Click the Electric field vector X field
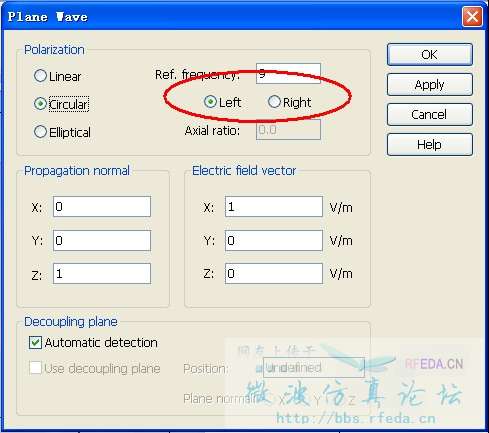 tap(274, 207)
